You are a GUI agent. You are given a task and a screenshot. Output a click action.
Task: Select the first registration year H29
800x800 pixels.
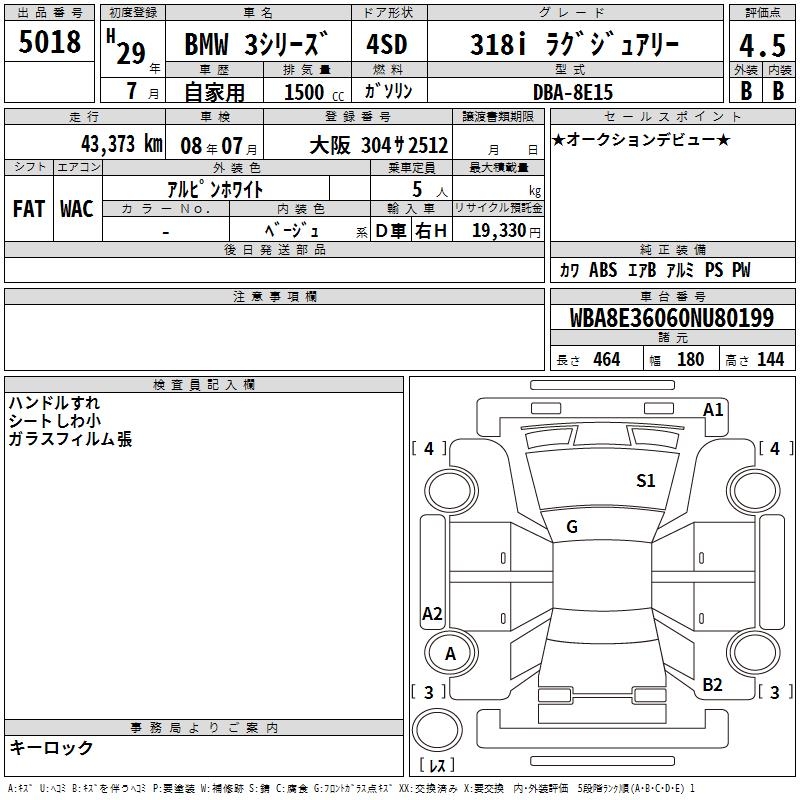click(127, 48)
